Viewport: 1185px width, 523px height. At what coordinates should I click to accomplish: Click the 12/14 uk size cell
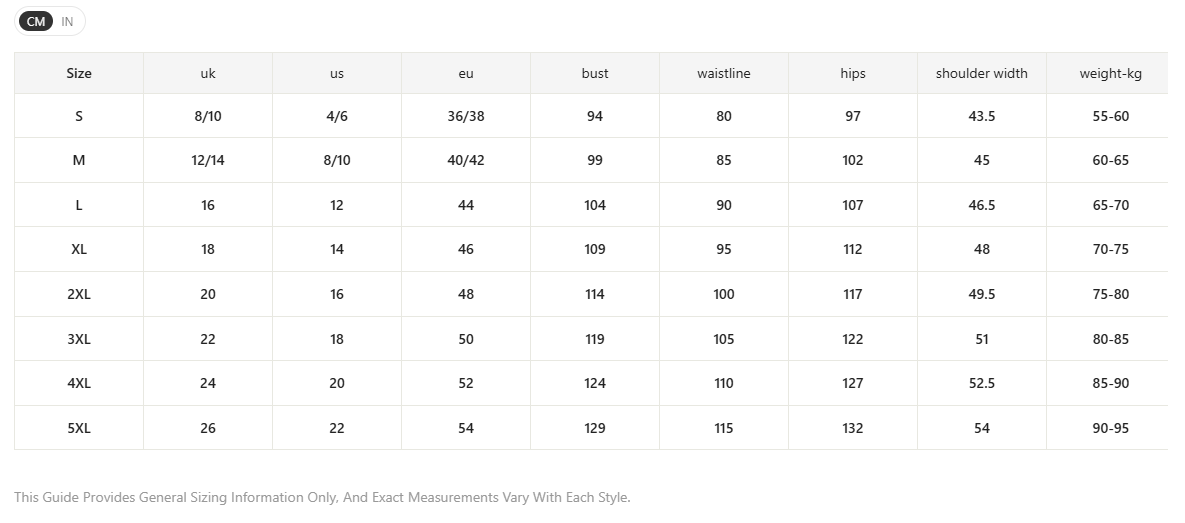click(x=208, y=160)
